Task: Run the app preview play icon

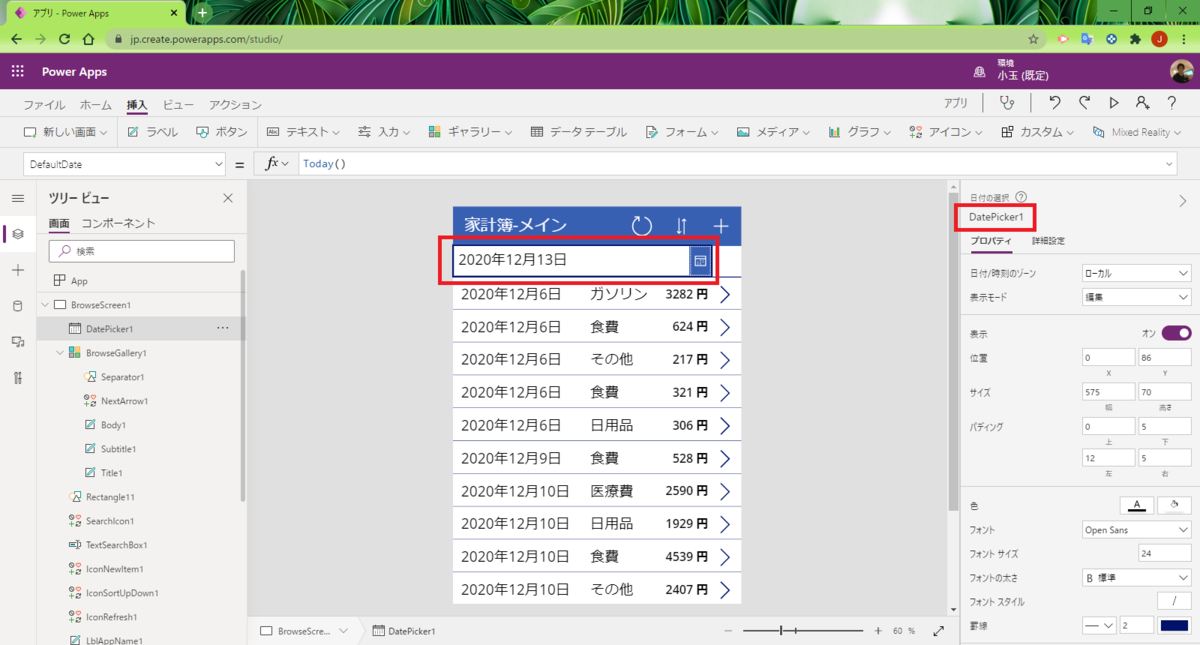Action: (1113, 103)
